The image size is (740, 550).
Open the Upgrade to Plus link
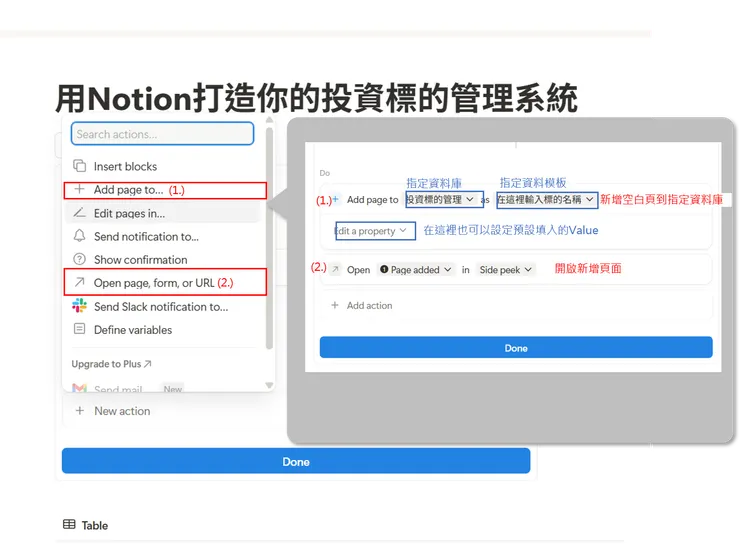pyautogui.click(x=111, y=364)
